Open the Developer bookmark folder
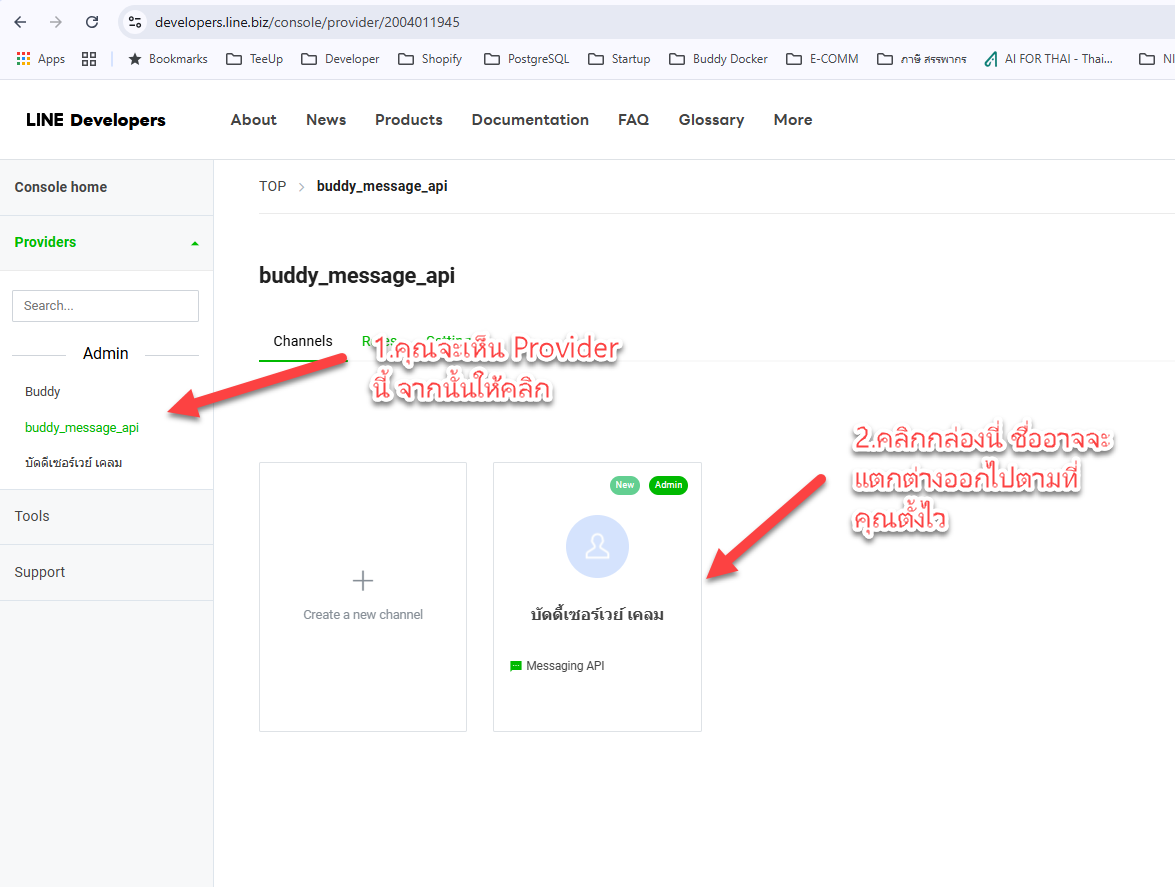The image size is (1175, 887). tap(340, 58)
